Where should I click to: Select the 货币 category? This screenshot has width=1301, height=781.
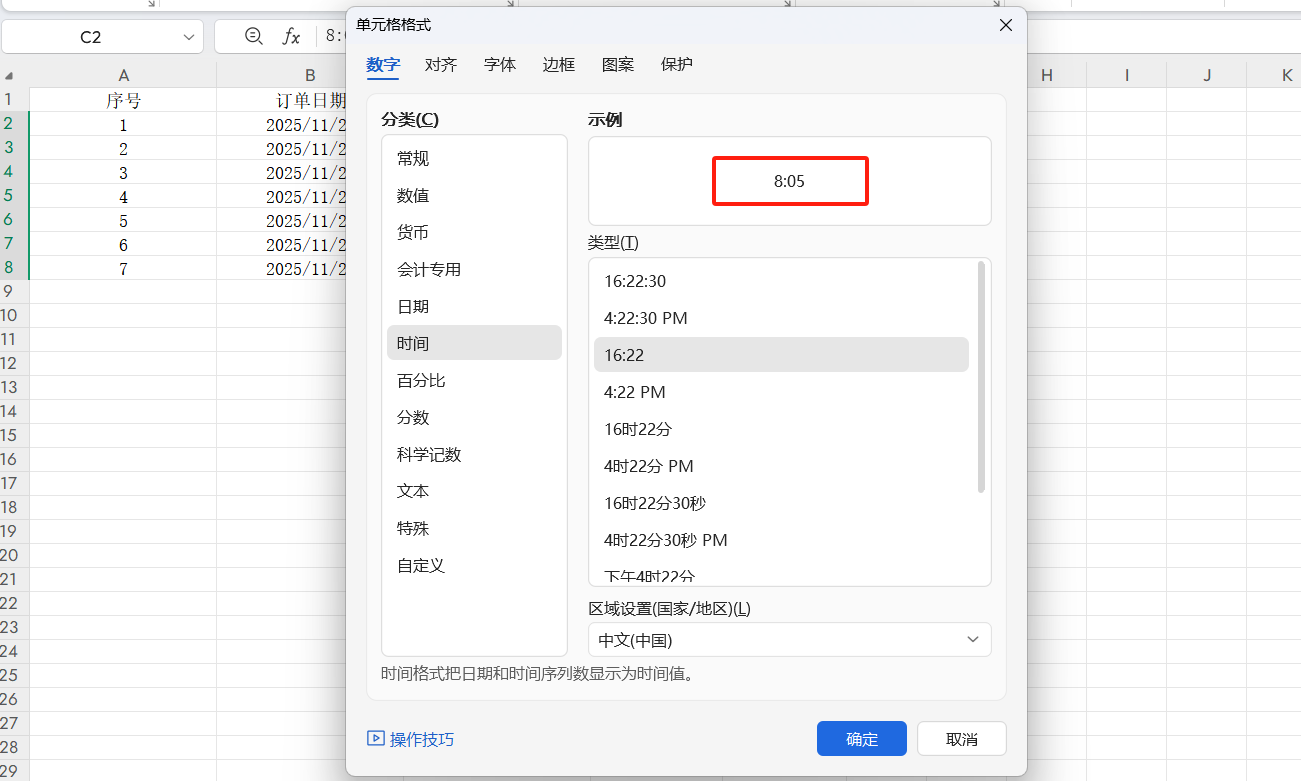click(x=413, y=233)
